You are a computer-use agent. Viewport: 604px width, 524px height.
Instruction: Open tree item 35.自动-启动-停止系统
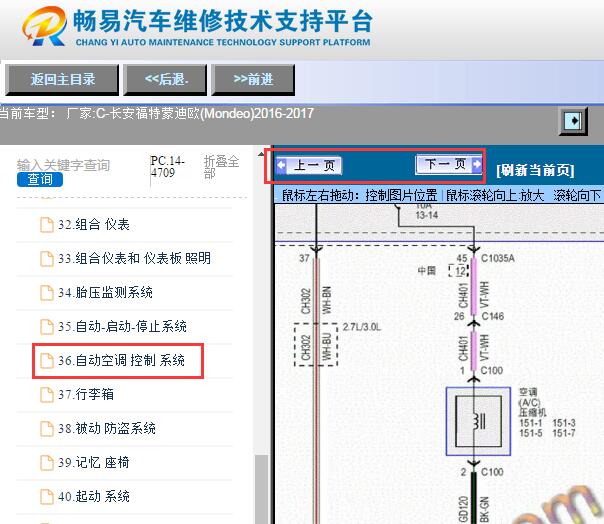point(122,327)
